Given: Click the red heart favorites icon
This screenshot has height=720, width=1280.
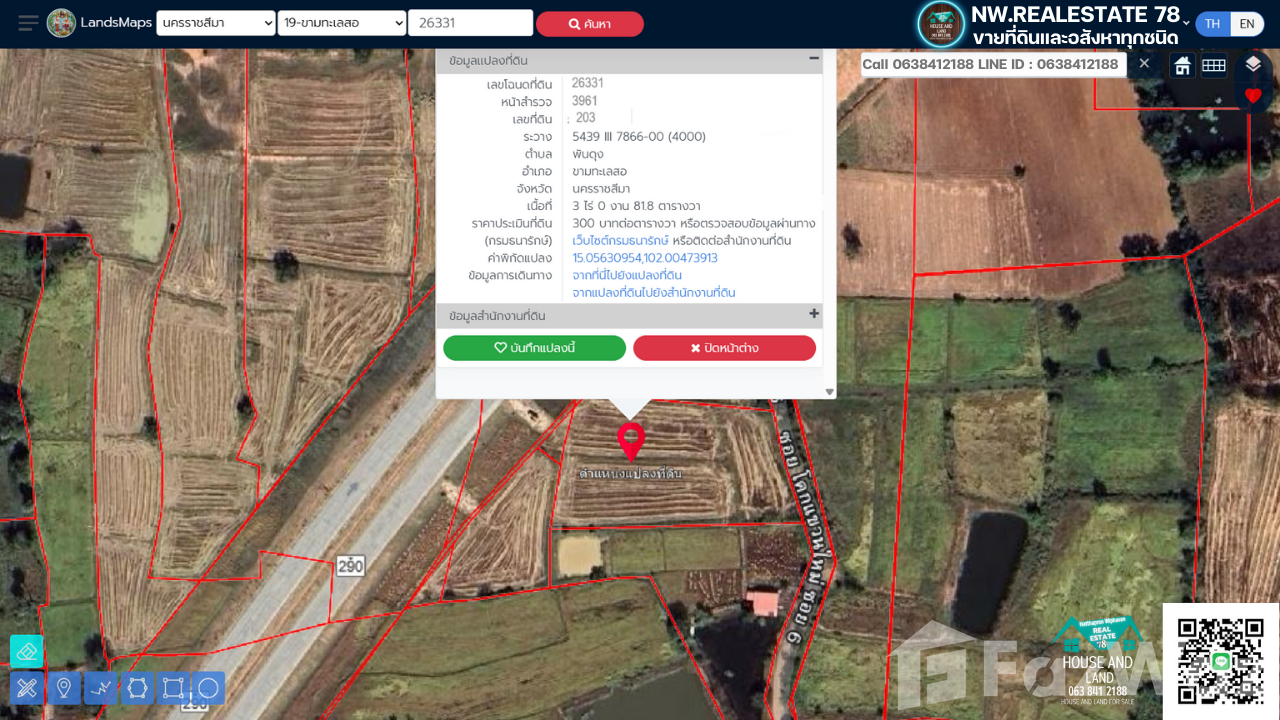Looking at the screenshot, I should click(1253, 96).
